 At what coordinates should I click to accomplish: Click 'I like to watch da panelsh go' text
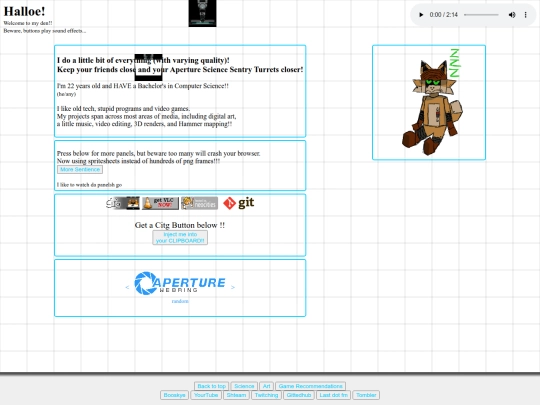89,185
